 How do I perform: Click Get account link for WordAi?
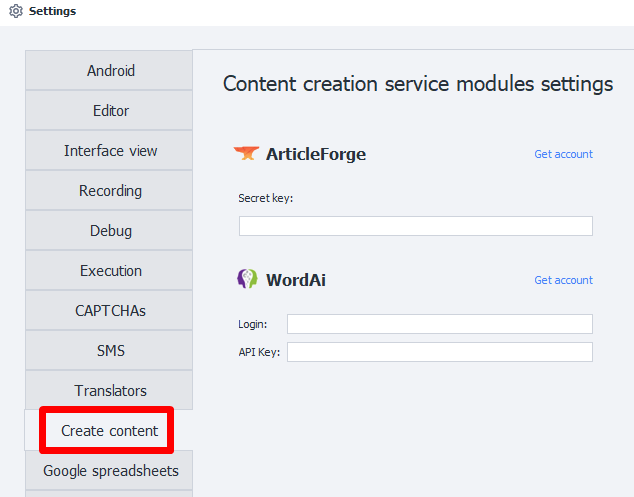click(x=563, y=280)
